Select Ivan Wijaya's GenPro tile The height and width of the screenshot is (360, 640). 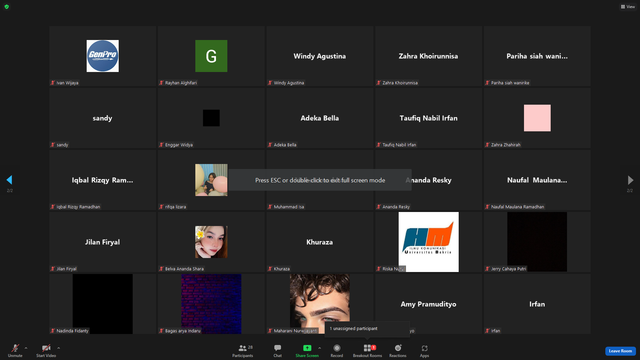[102, 56]
